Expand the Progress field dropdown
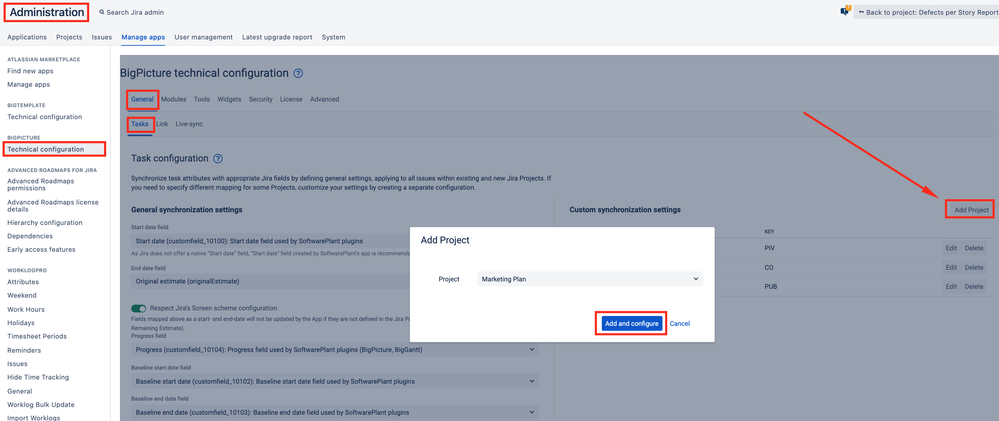 pos(335,349)
